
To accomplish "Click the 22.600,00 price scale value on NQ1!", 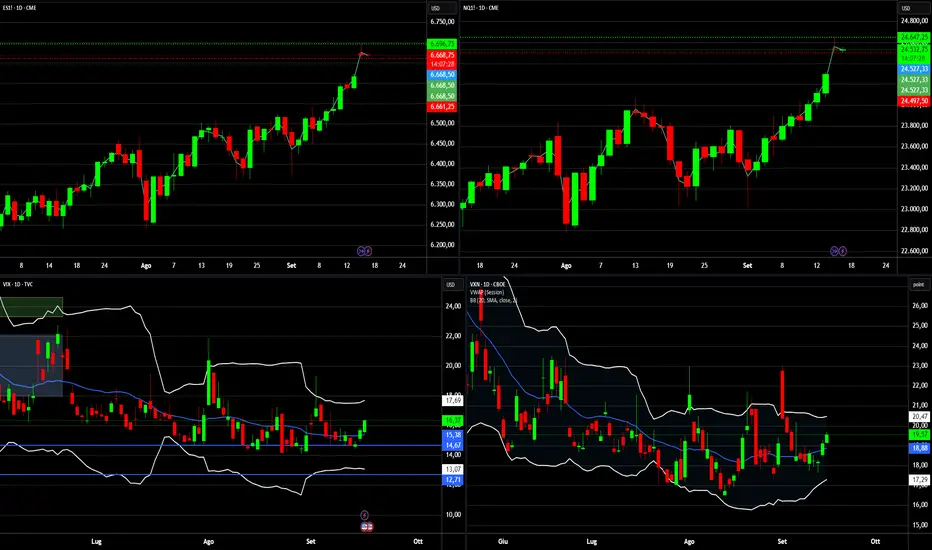I will tap(914, 251).
